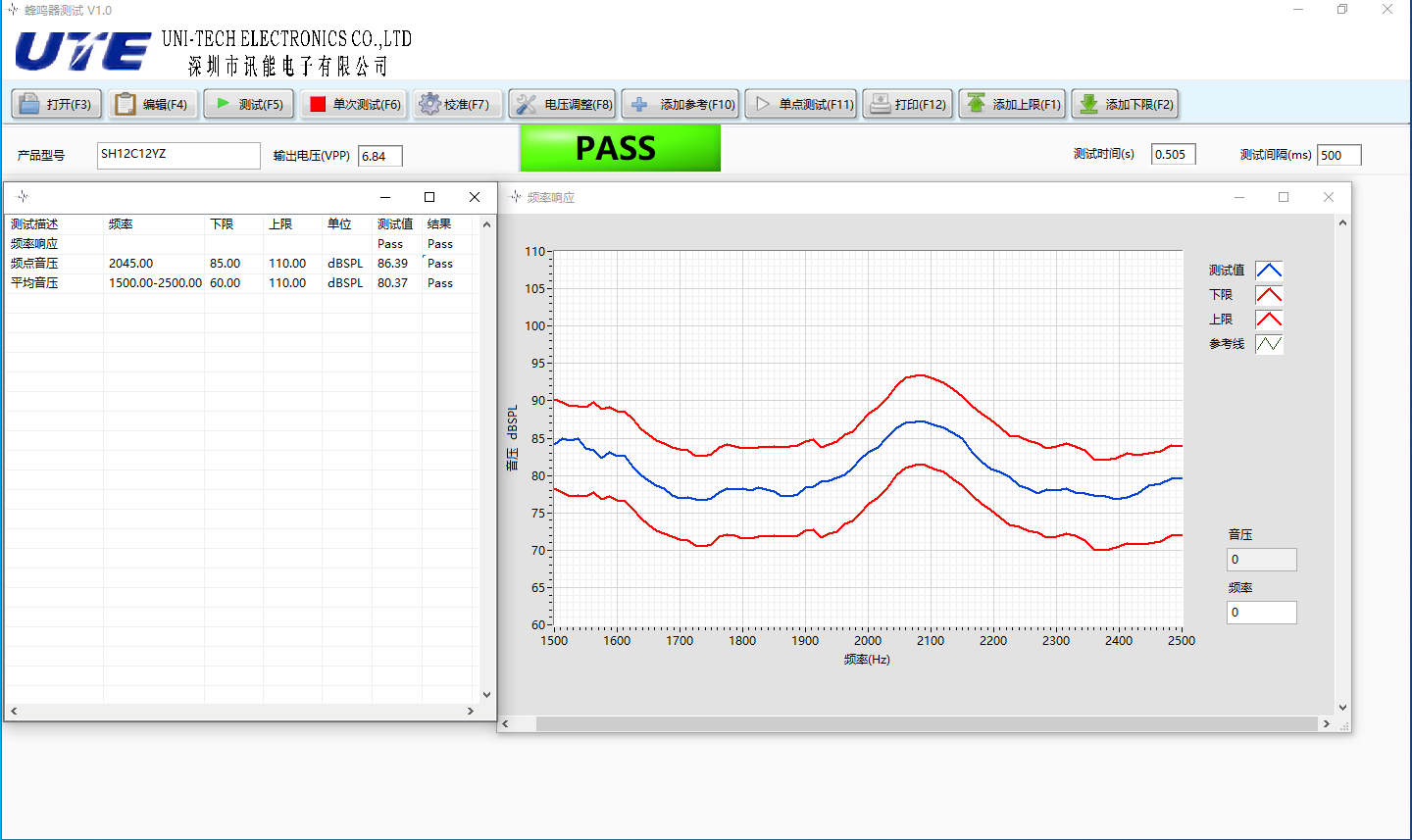Click table scroll down arrow
Viewport: 1412px width, 840px height.
tap(486, 695)
